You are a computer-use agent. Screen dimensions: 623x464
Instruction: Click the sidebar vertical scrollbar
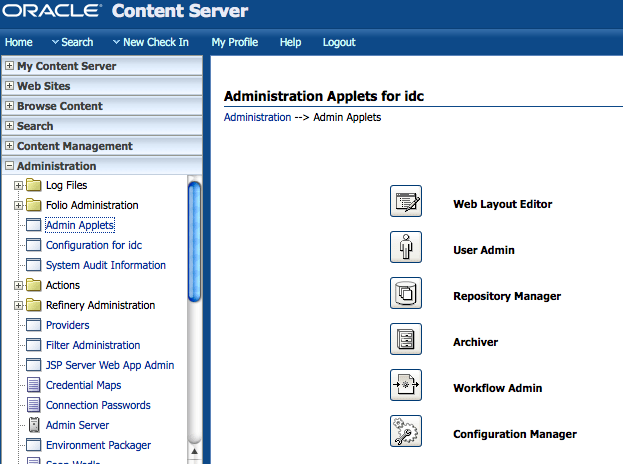click(194, 240)
